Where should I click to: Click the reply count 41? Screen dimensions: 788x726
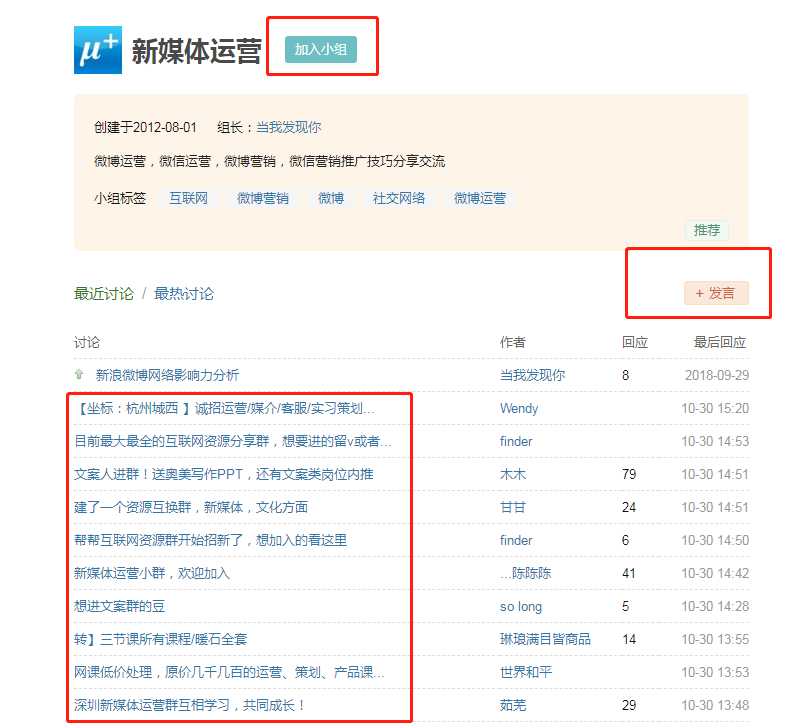[x=629, y=573]
